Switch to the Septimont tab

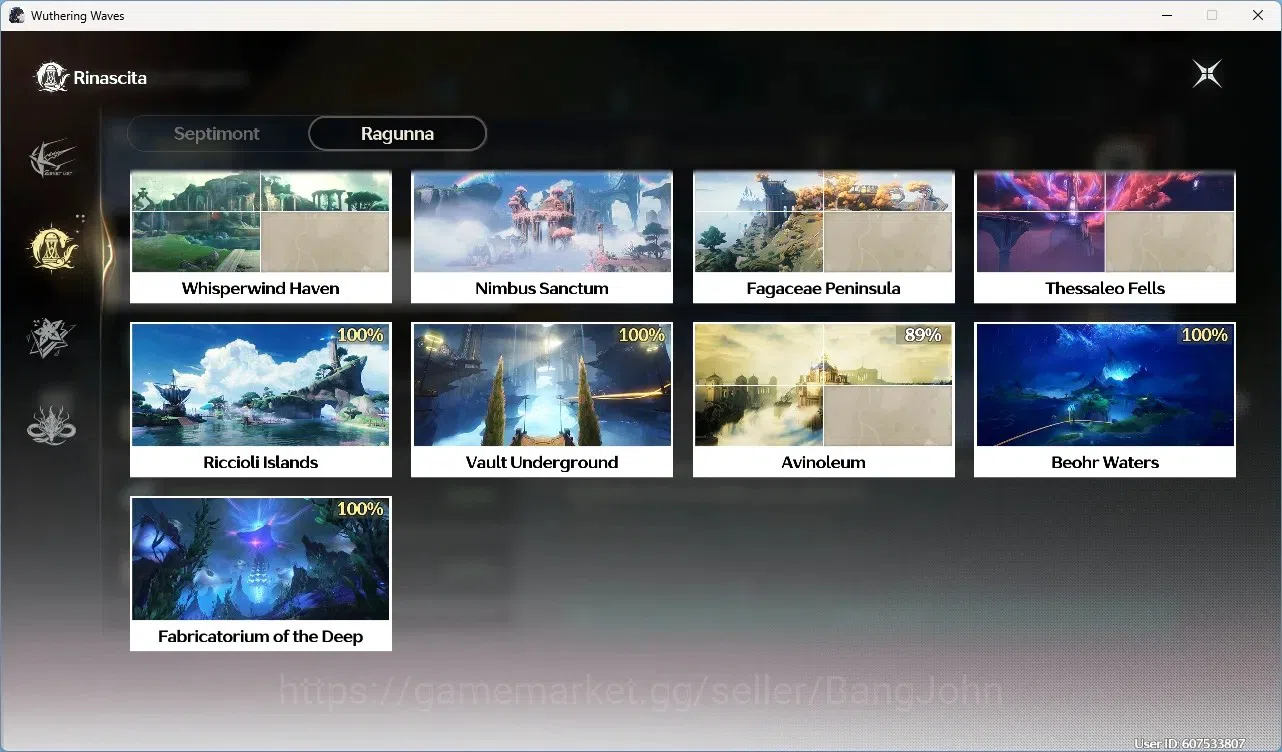click(x=217, y=134)
